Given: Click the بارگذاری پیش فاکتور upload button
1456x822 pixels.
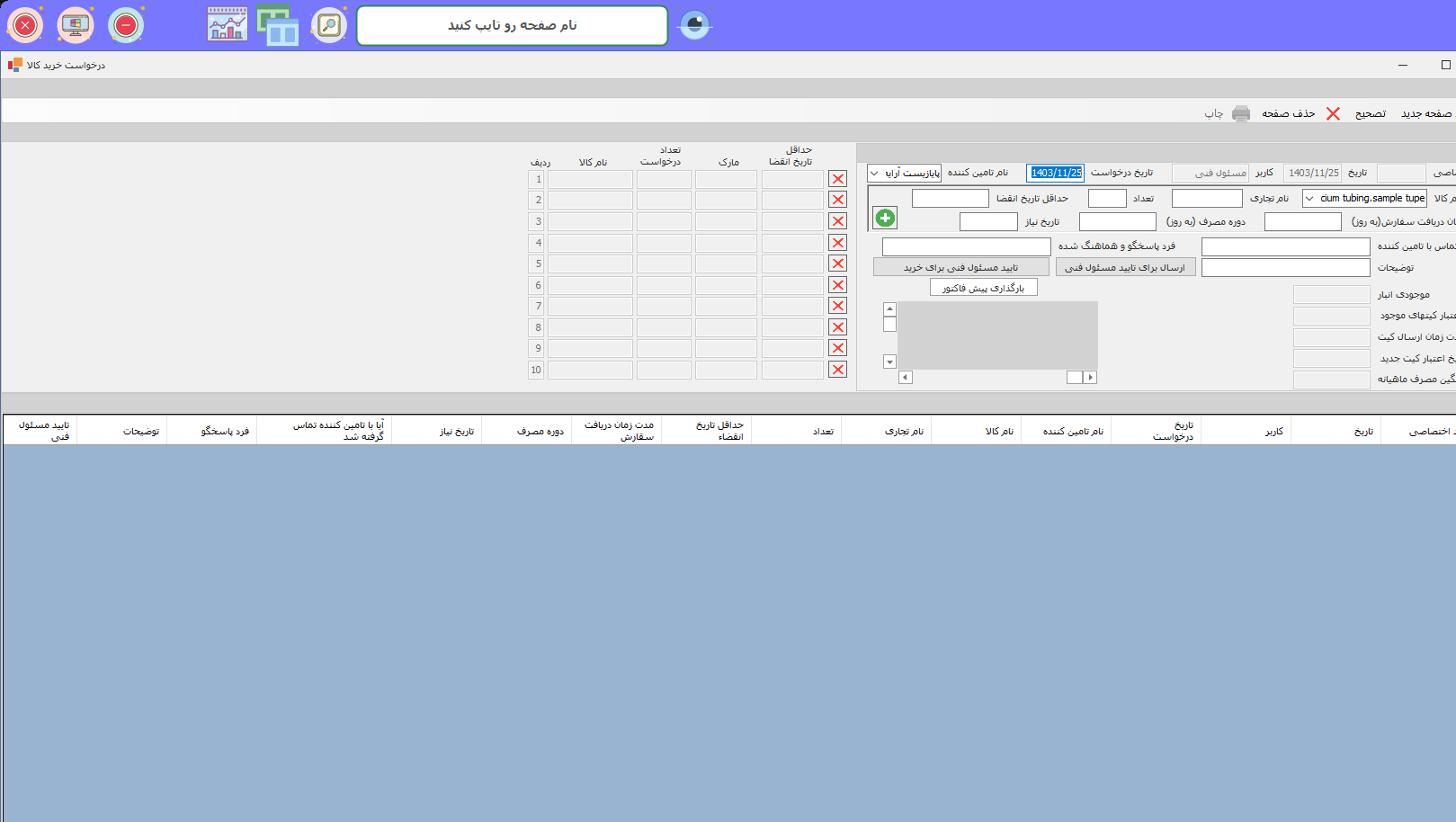Looking at the screenshot, I should pyautogui.click(x=983, y=288).
